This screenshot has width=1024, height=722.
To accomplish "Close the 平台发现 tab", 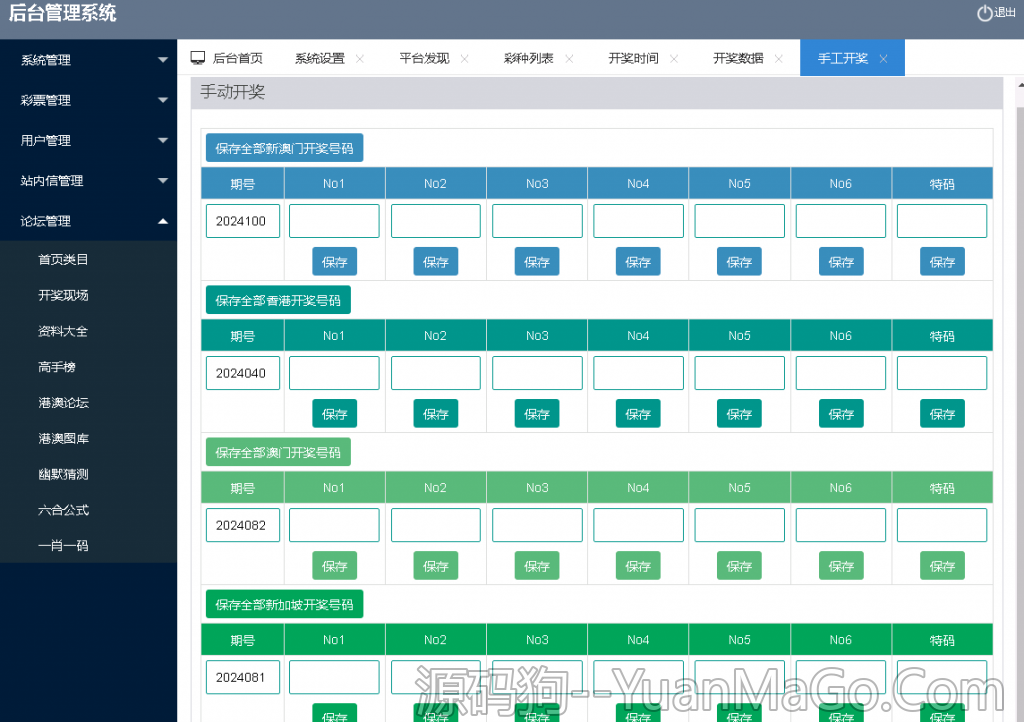I will coord(465,59).
